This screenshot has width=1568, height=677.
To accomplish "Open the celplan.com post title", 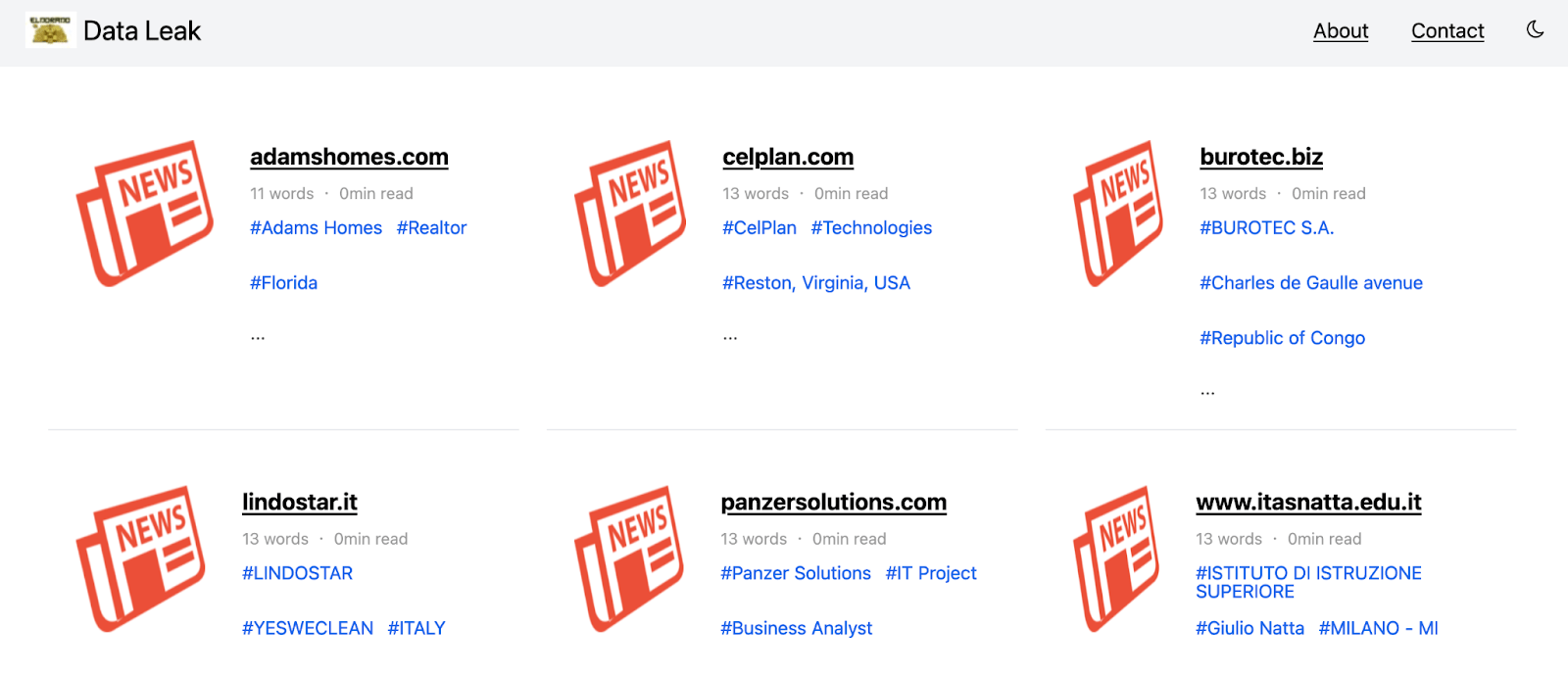I will click(x=788, y=157).
